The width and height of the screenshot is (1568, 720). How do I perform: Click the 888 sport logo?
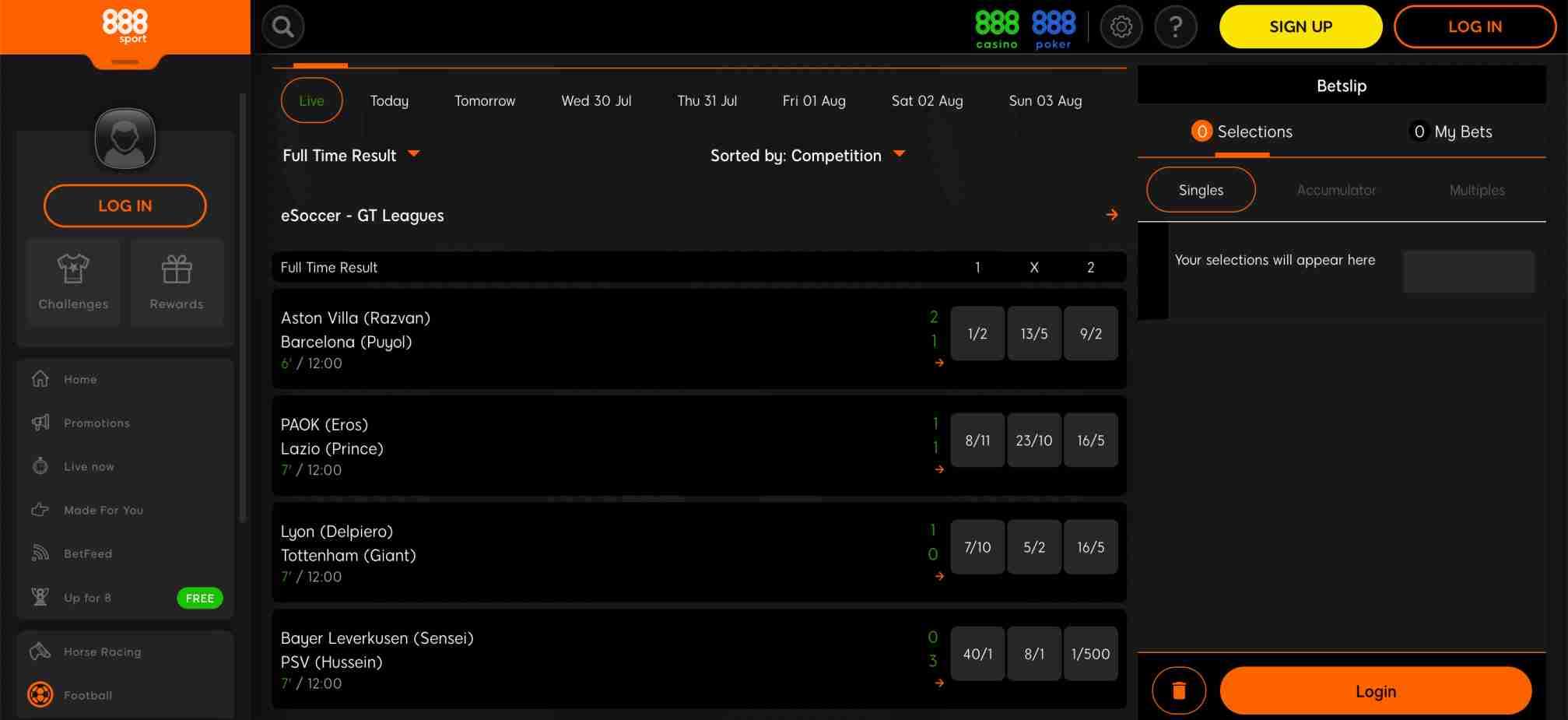coord(125,26)
